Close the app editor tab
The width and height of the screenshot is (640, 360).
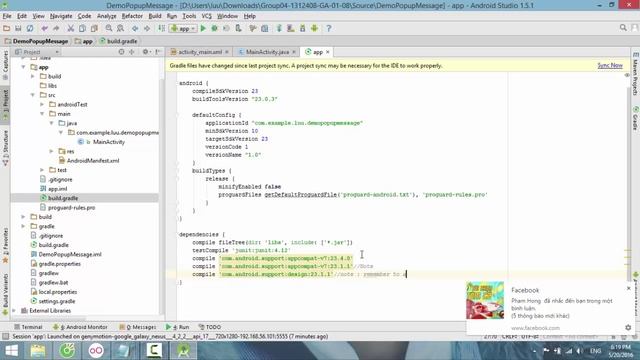click(x=327, y=52)
